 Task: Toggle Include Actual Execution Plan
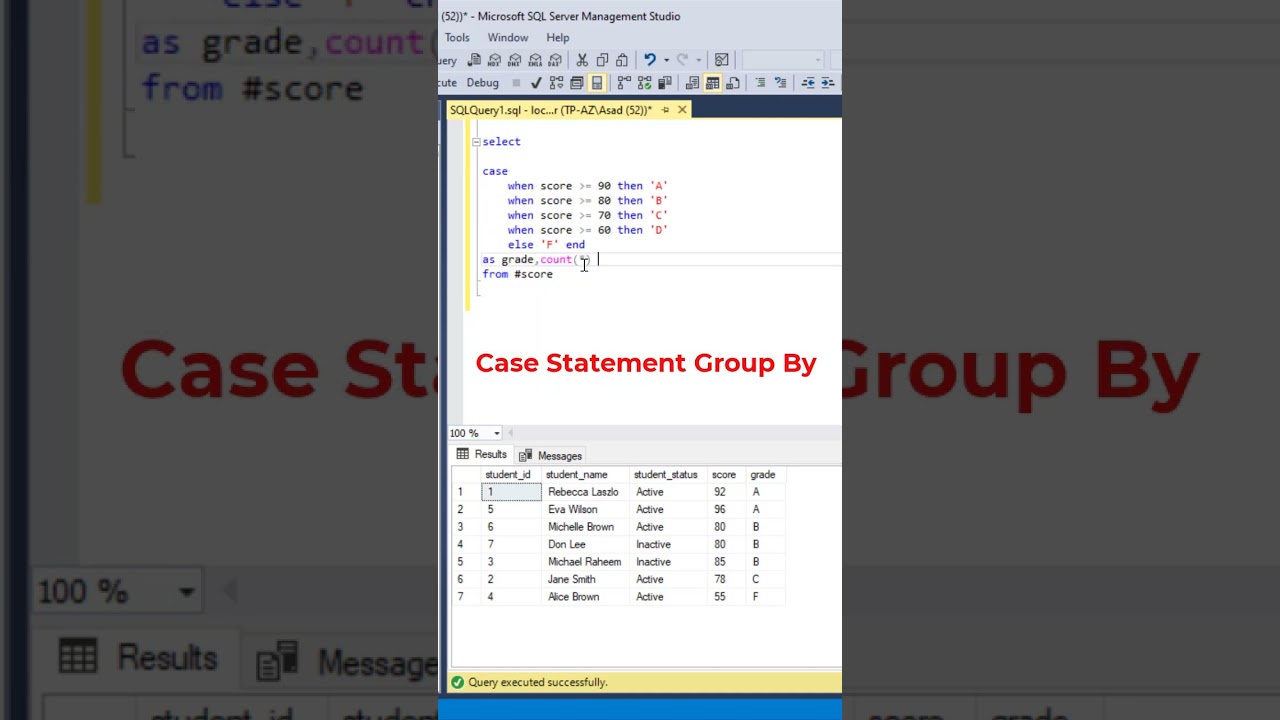pos(624,83)
